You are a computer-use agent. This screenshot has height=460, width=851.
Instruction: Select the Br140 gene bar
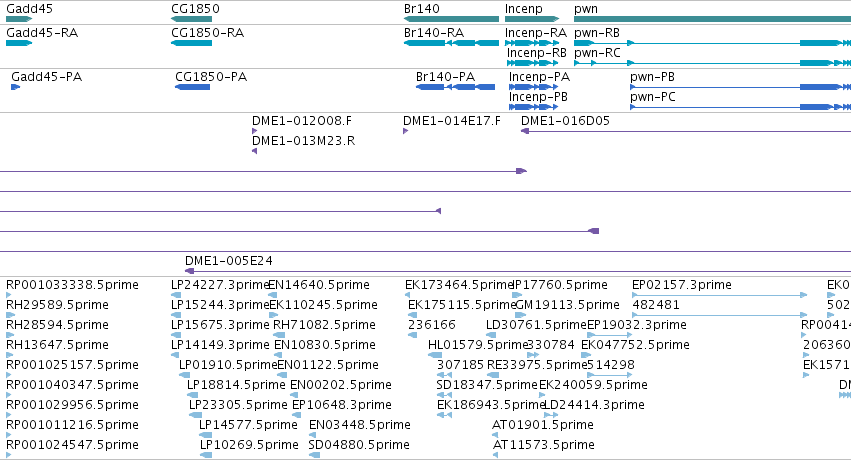[451, 19]
